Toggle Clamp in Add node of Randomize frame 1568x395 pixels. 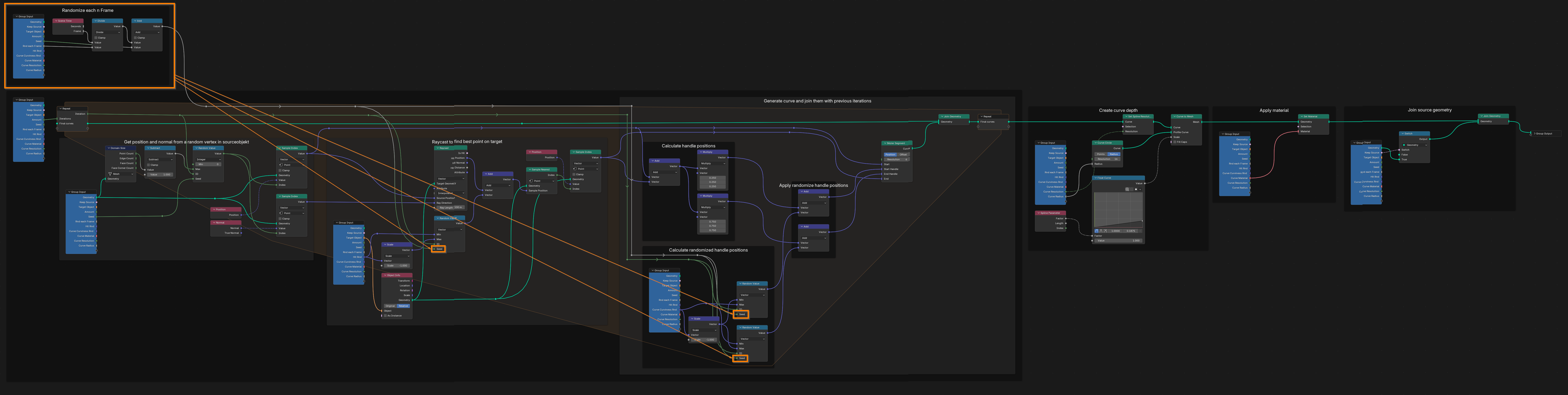136,38
